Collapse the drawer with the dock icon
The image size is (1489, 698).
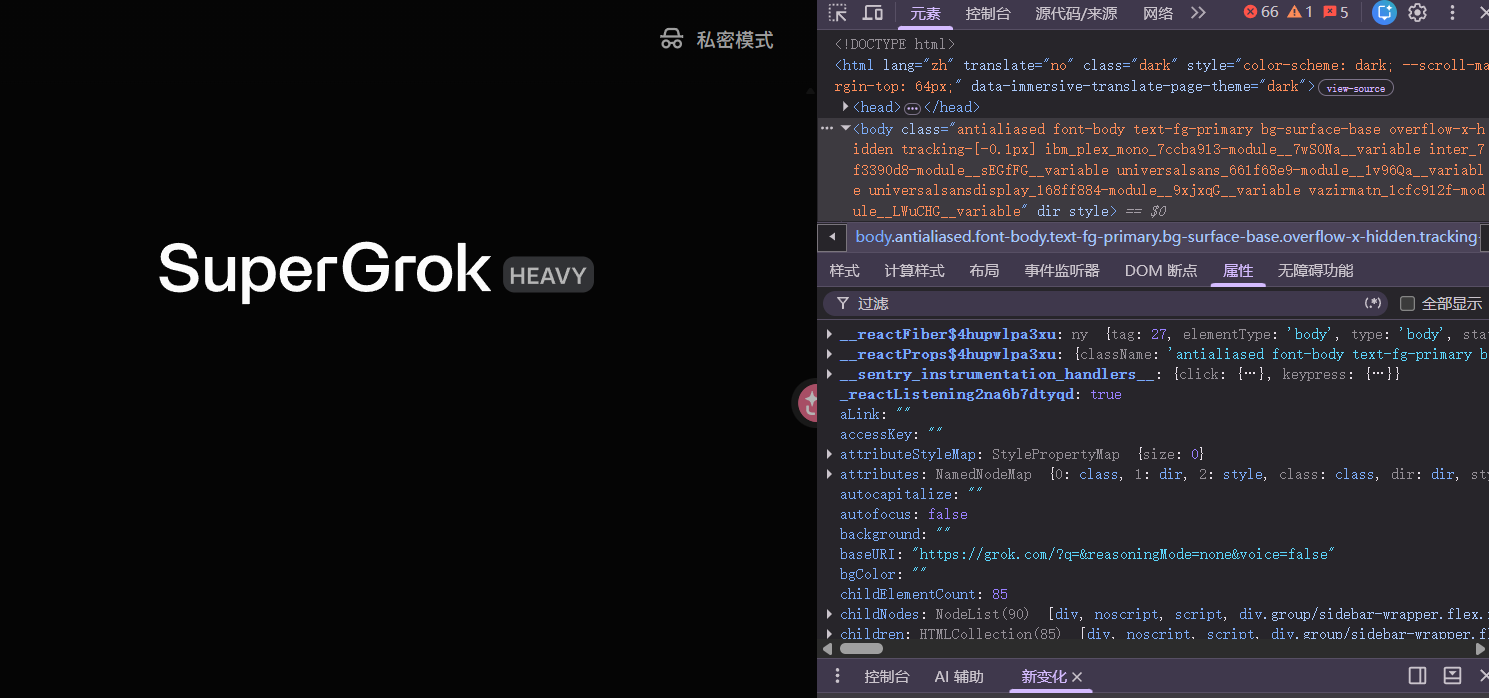click(1452, 676)
